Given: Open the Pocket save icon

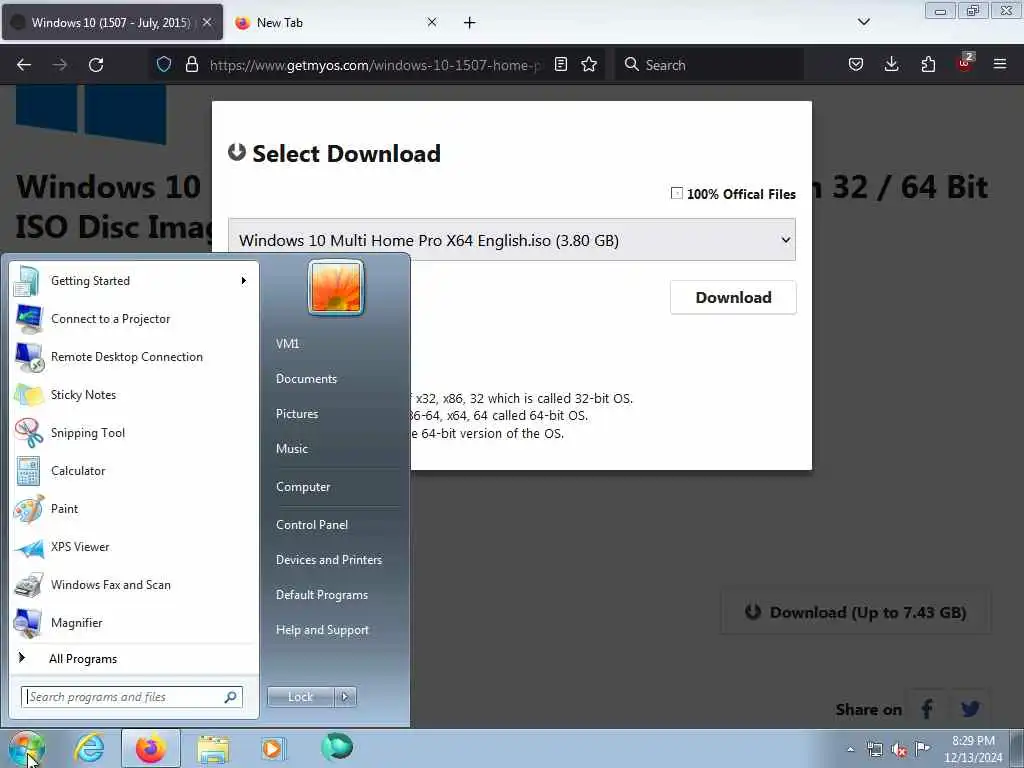Looking at the screenshot, I should (856, 64).
